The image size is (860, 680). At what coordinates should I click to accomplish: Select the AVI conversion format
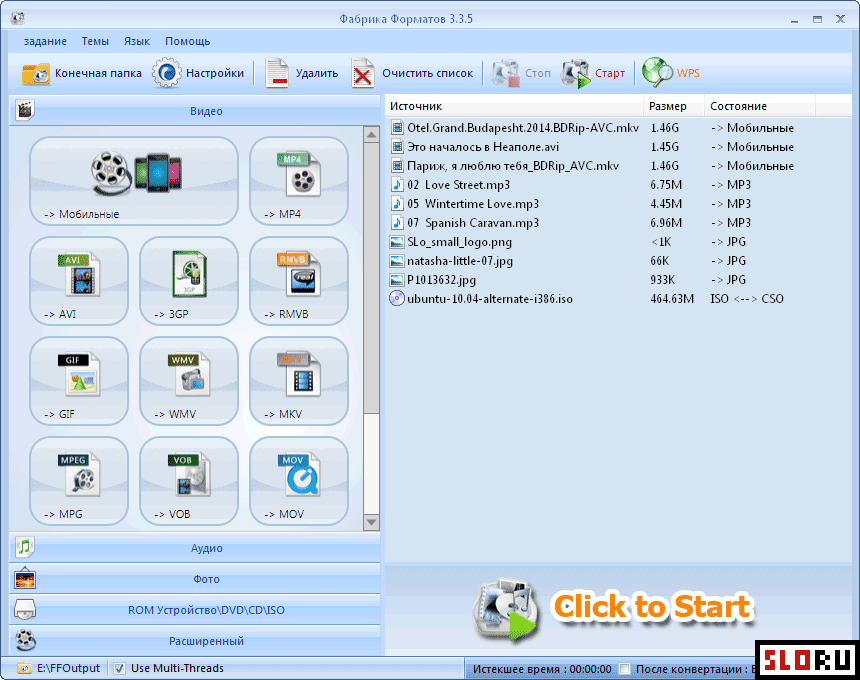pos(79,281)
